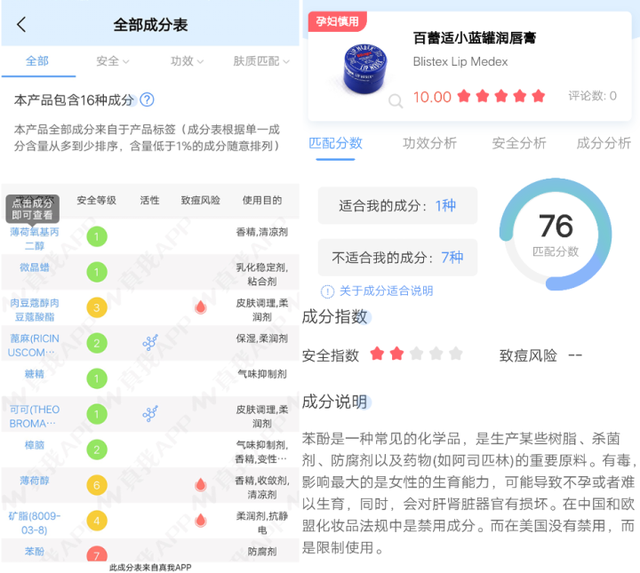Screen dimensions: 640x573
Task: Click the 76 匹配分数 circular gauge
Action: click(556, 234)
